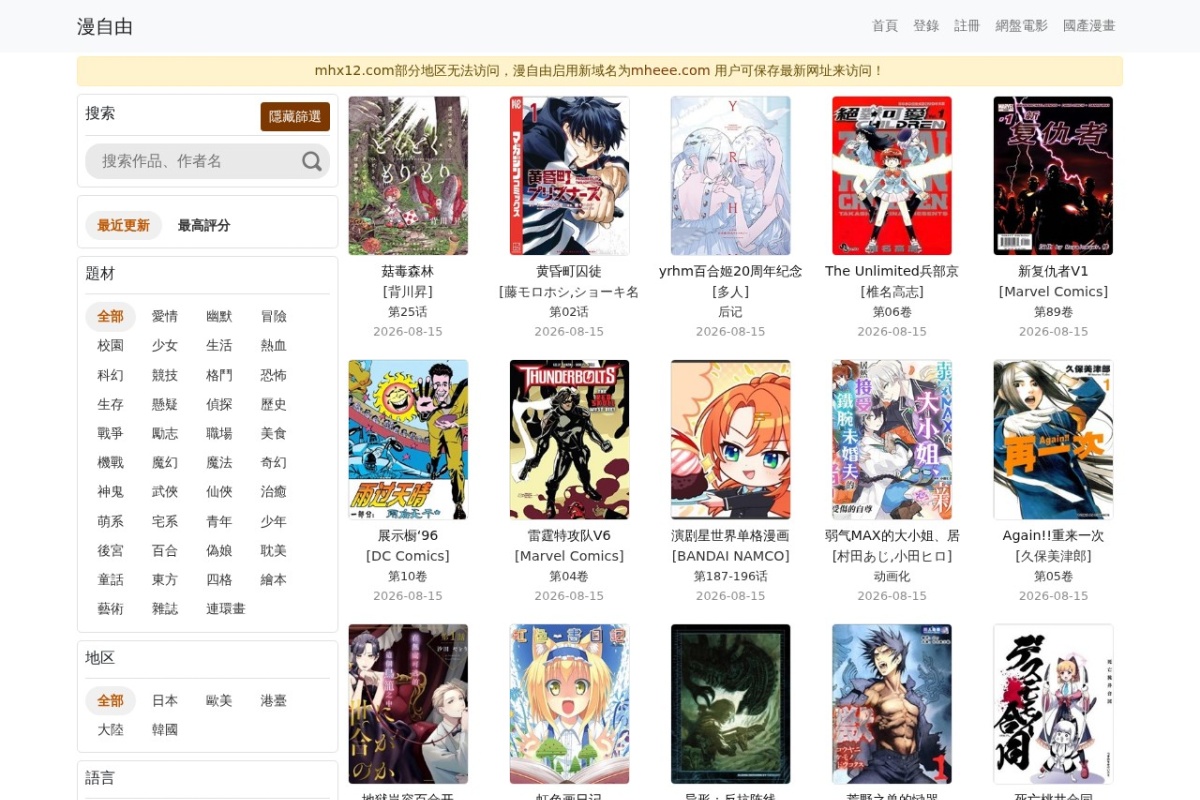Select the 東方 genre filter
The image size is (1200, 800).
pyautogui.click(x=165, y=580)
